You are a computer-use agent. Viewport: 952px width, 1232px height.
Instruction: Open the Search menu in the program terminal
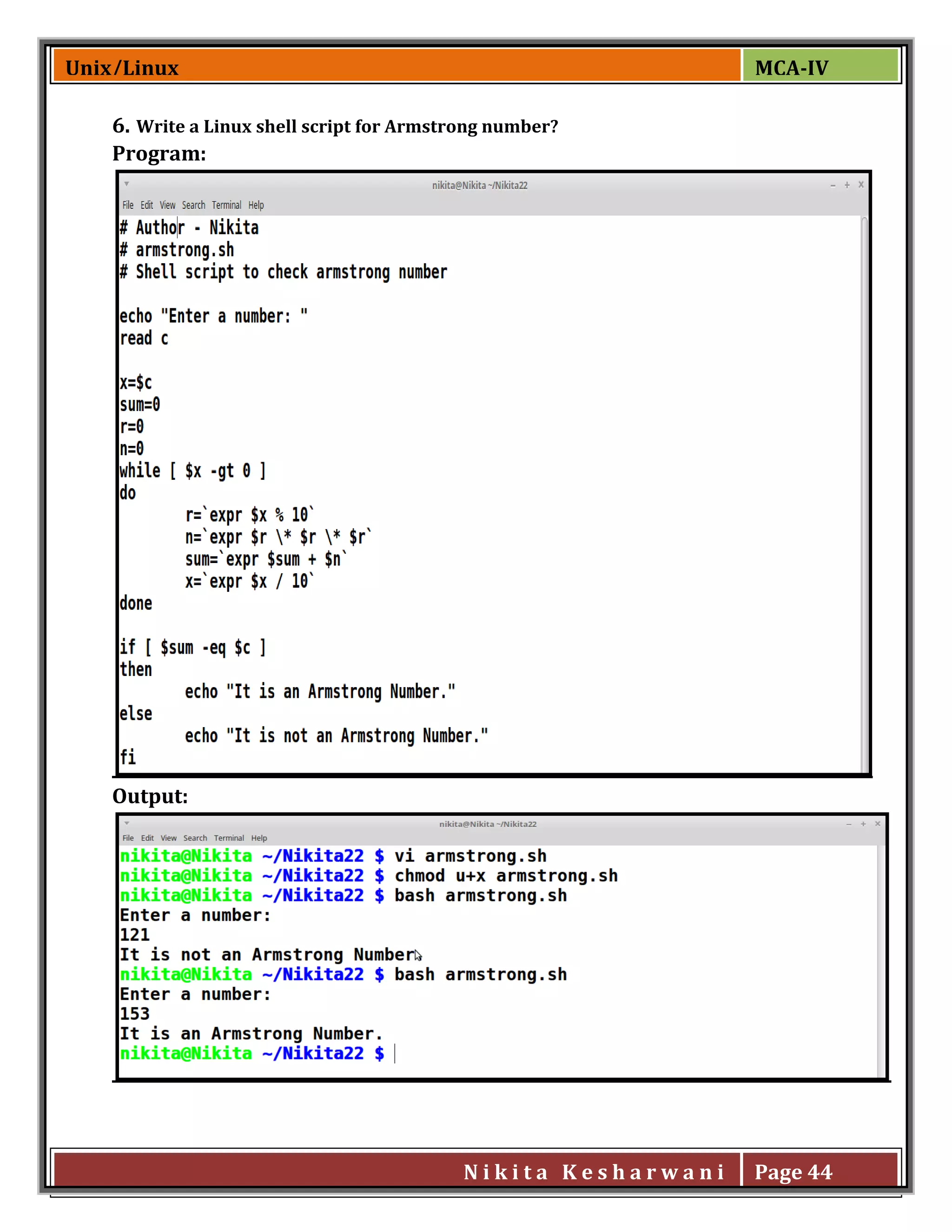point(193,205)
